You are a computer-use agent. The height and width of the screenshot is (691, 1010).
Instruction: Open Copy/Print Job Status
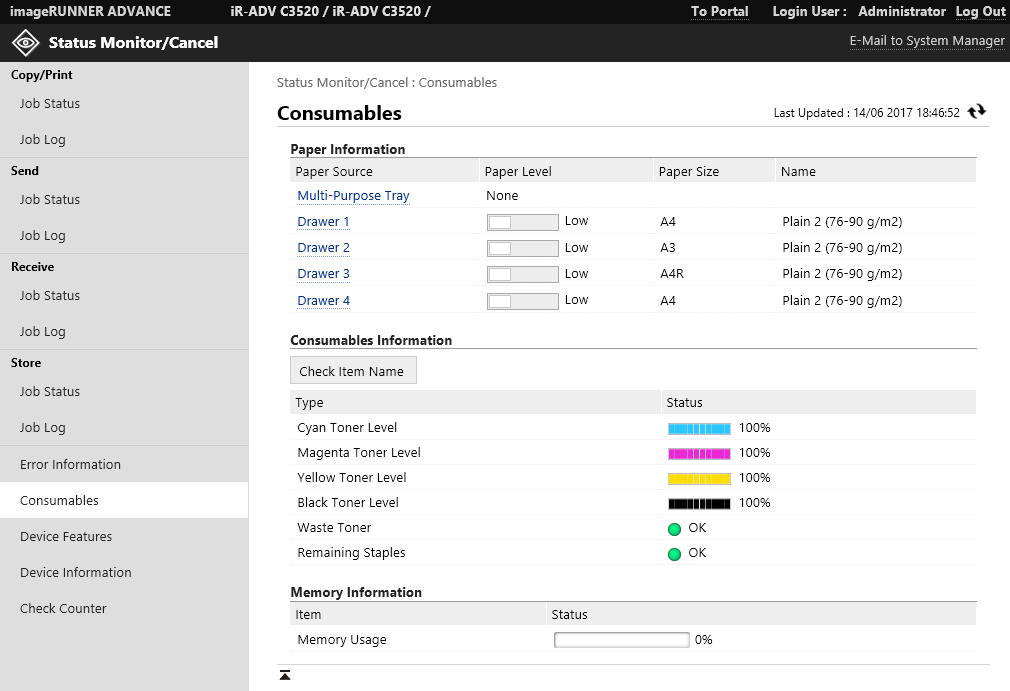point(50,104)
